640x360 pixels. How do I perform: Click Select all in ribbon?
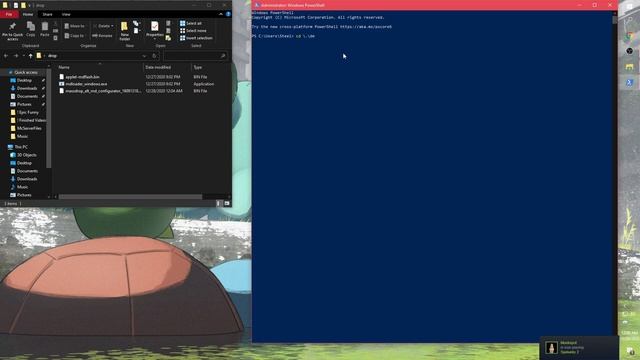tap(191, 24)
